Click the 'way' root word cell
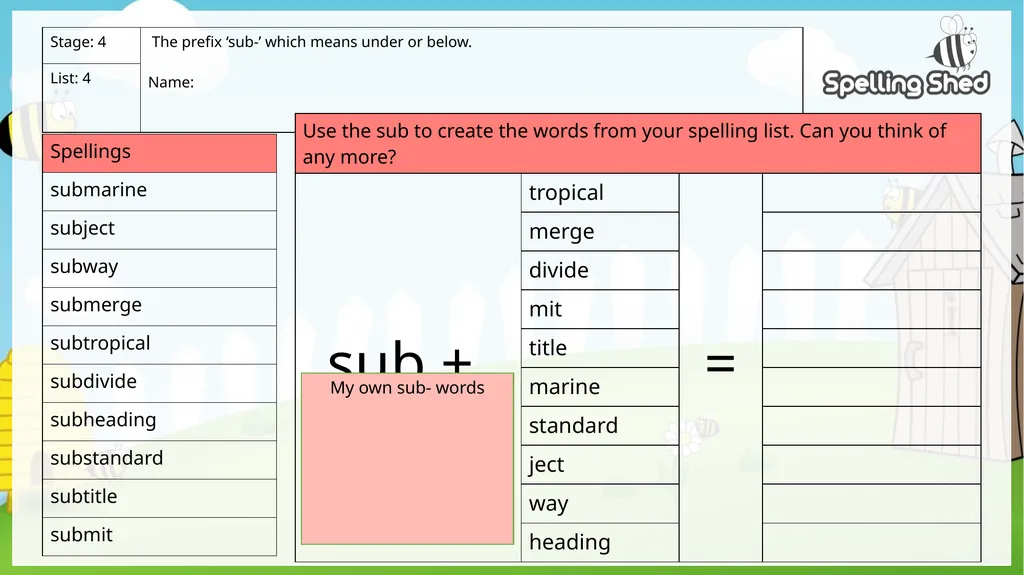 click(600, 503)
